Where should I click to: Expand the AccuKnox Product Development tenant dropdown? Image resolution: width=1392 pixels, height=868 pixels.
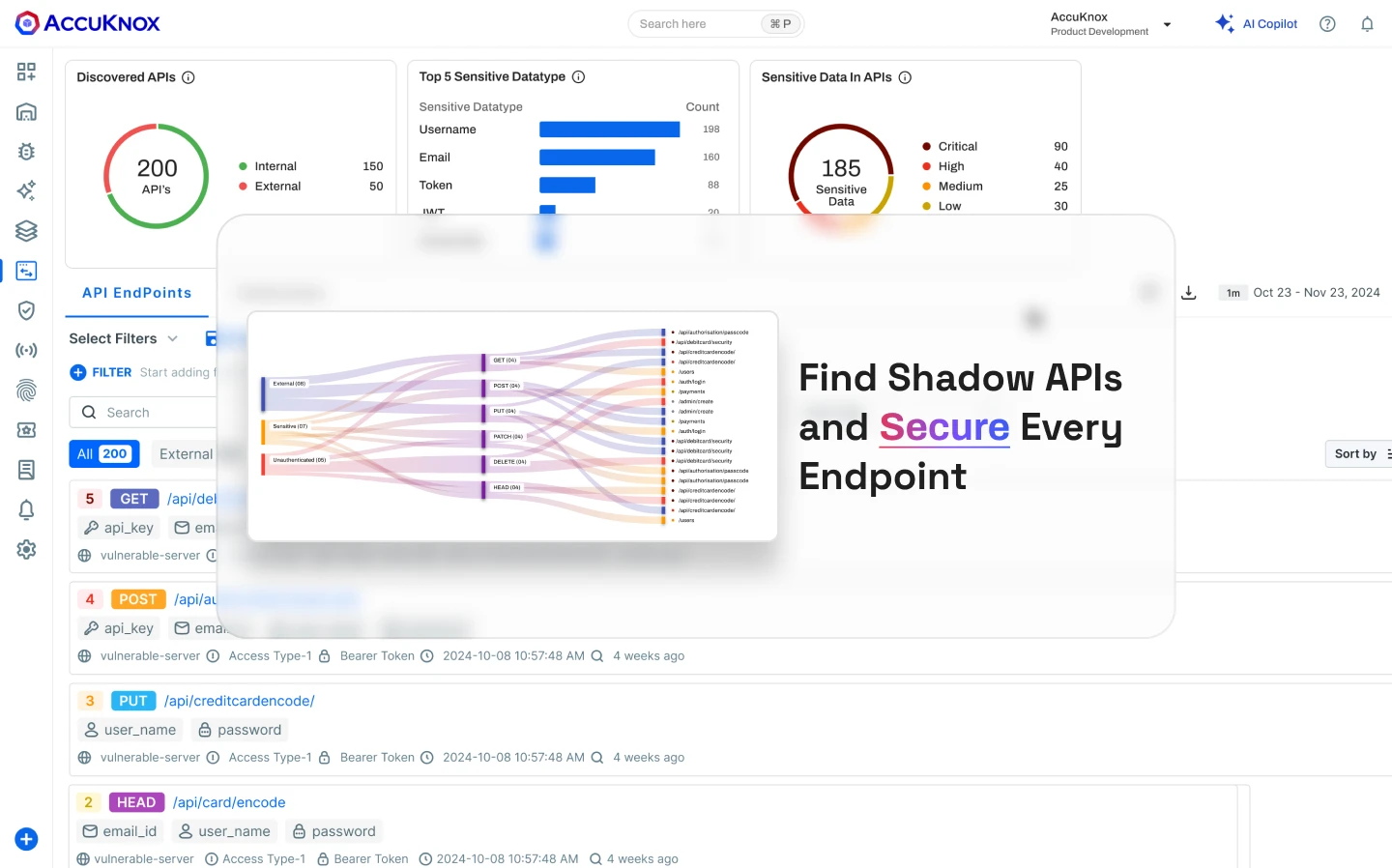(x=1111, y=24)
